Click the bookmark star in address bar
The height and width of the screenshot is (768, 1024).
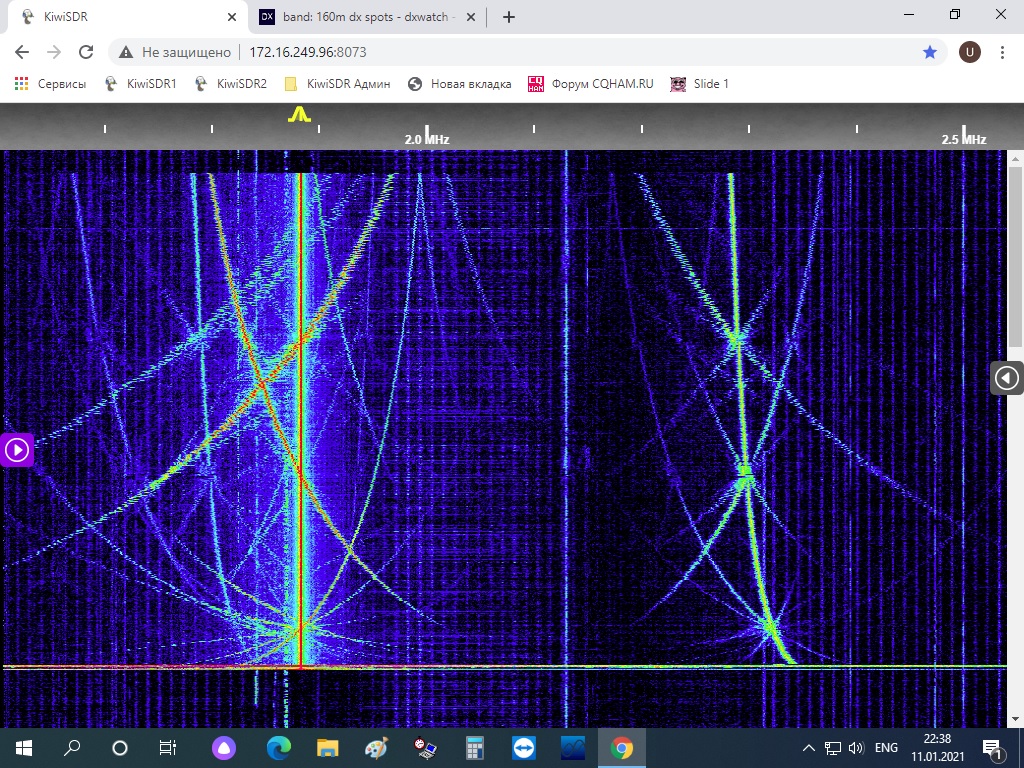tap(930, 52)
